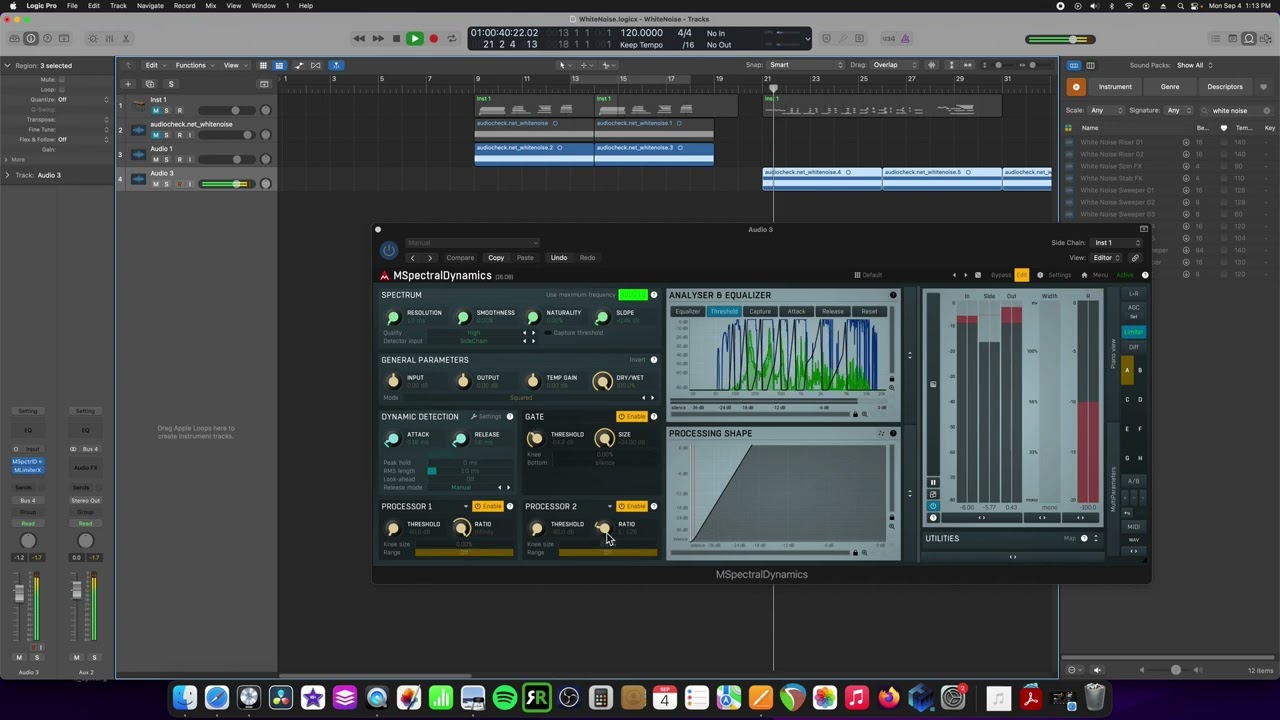Image resolution: width=1280 pixels, height=720 pixels.
Task: Mute the Audio 3 track header
Action: 155,184
